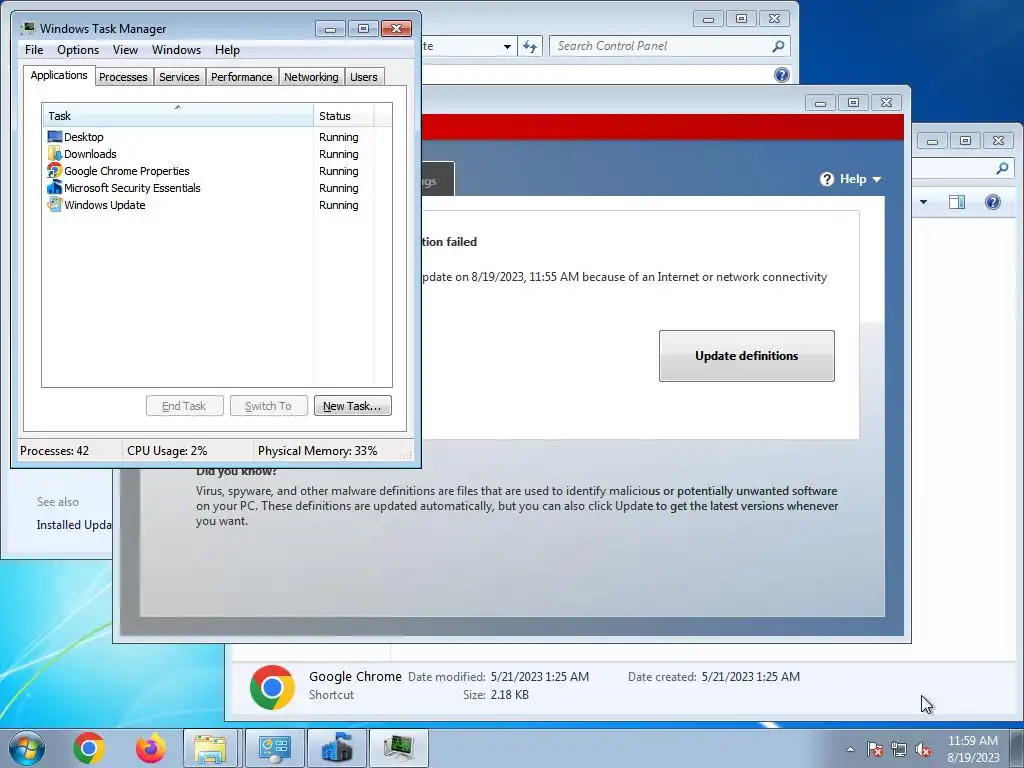Click the New Task... button
This screenshot has width=1024, height=768.
(x=352, y=406)
